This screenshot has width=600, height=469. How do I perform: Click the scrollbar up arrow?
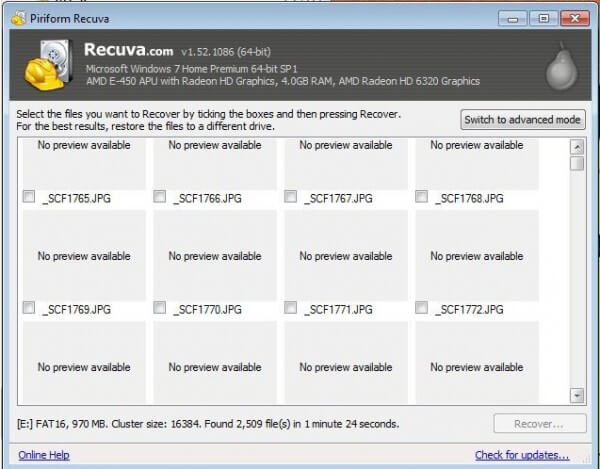(577, 147)
